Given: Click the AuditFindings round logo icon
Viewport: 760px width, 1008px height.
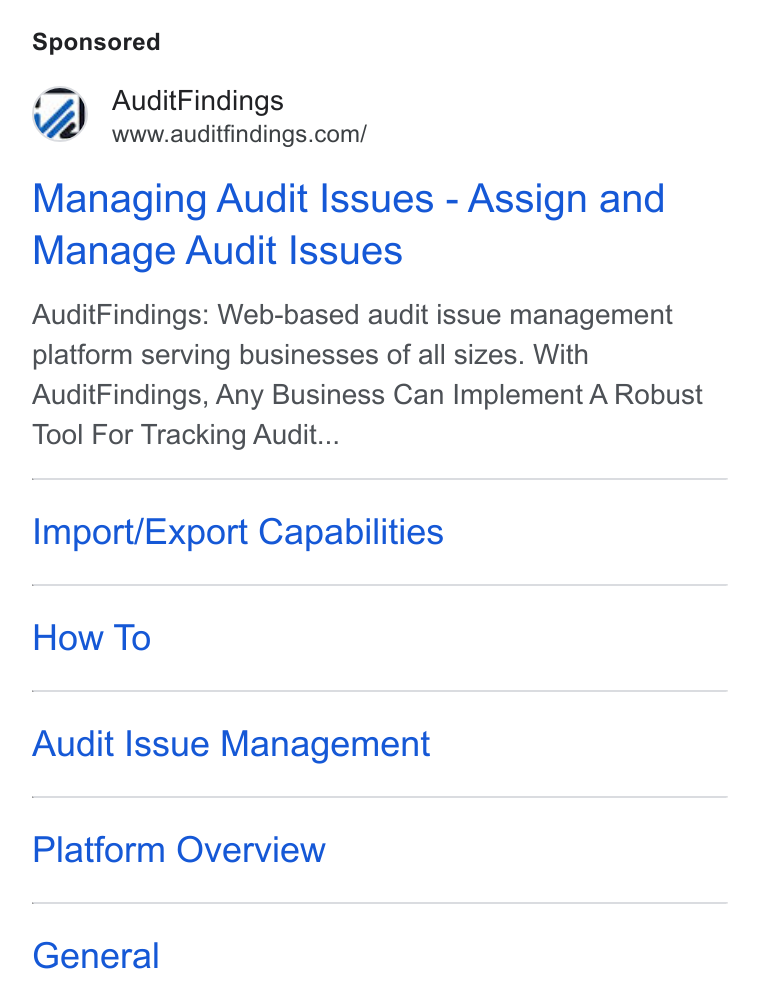Looking at the screenshot, I should [60, 114].
